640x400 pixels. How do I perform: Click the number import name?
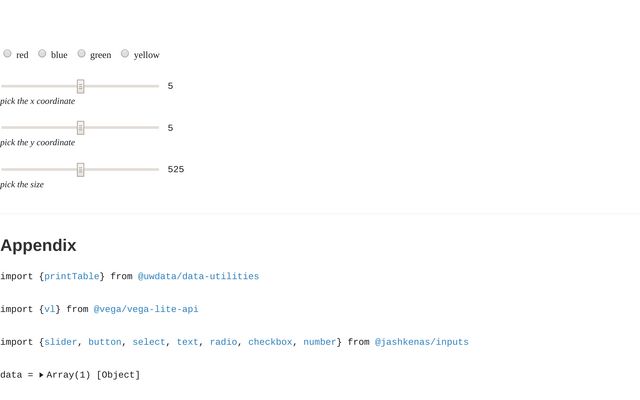point(320,342)
